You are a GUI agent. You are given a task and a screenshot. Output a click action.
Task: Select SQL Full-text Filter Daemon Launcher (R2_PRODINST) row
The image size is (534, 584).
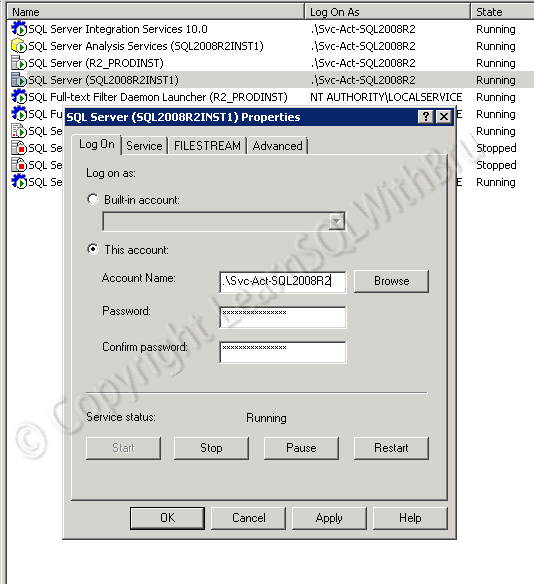pyautogui.click(x=270, y=97)
